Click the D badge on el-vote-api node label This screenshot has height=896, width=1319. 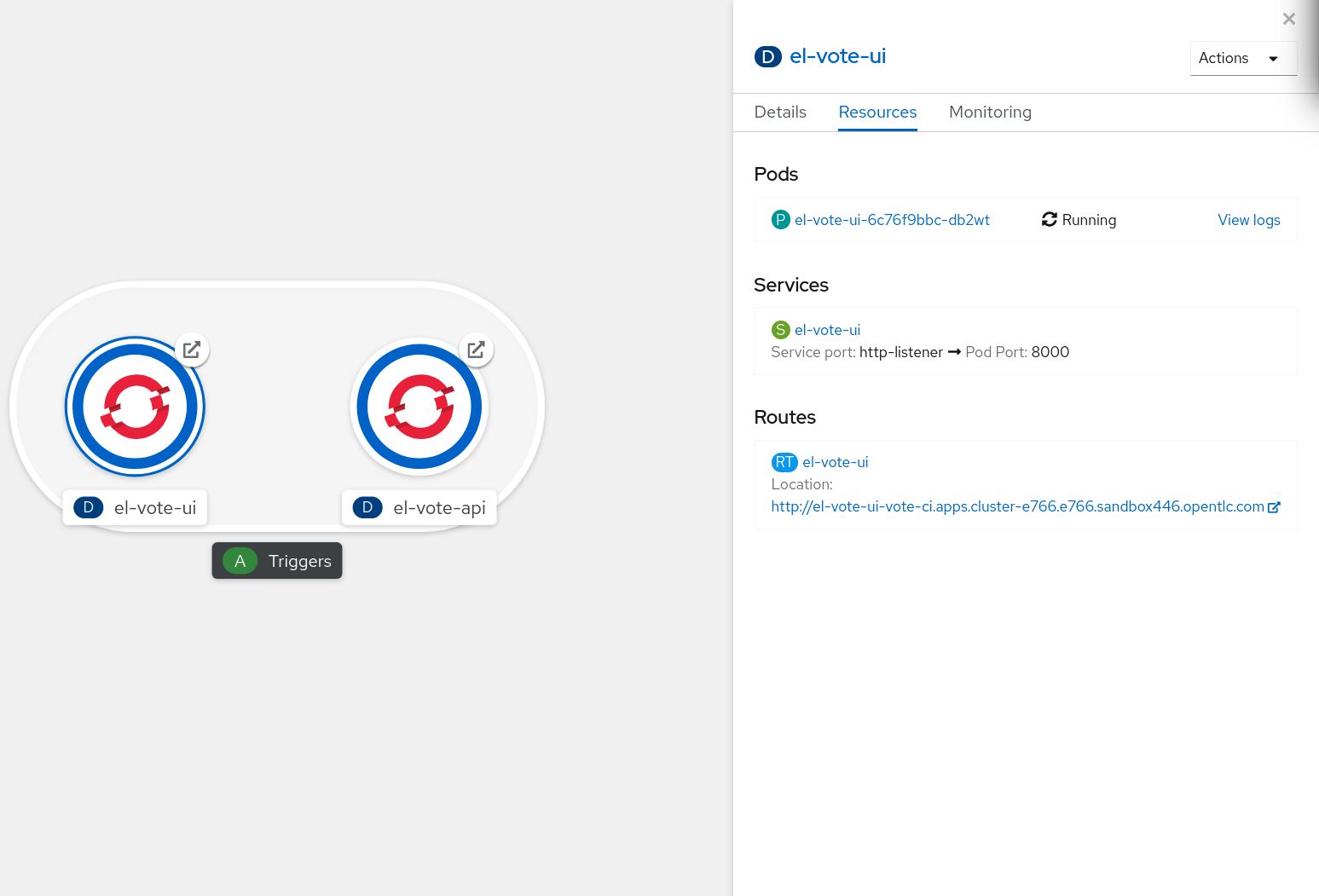[x=367, y=507]
